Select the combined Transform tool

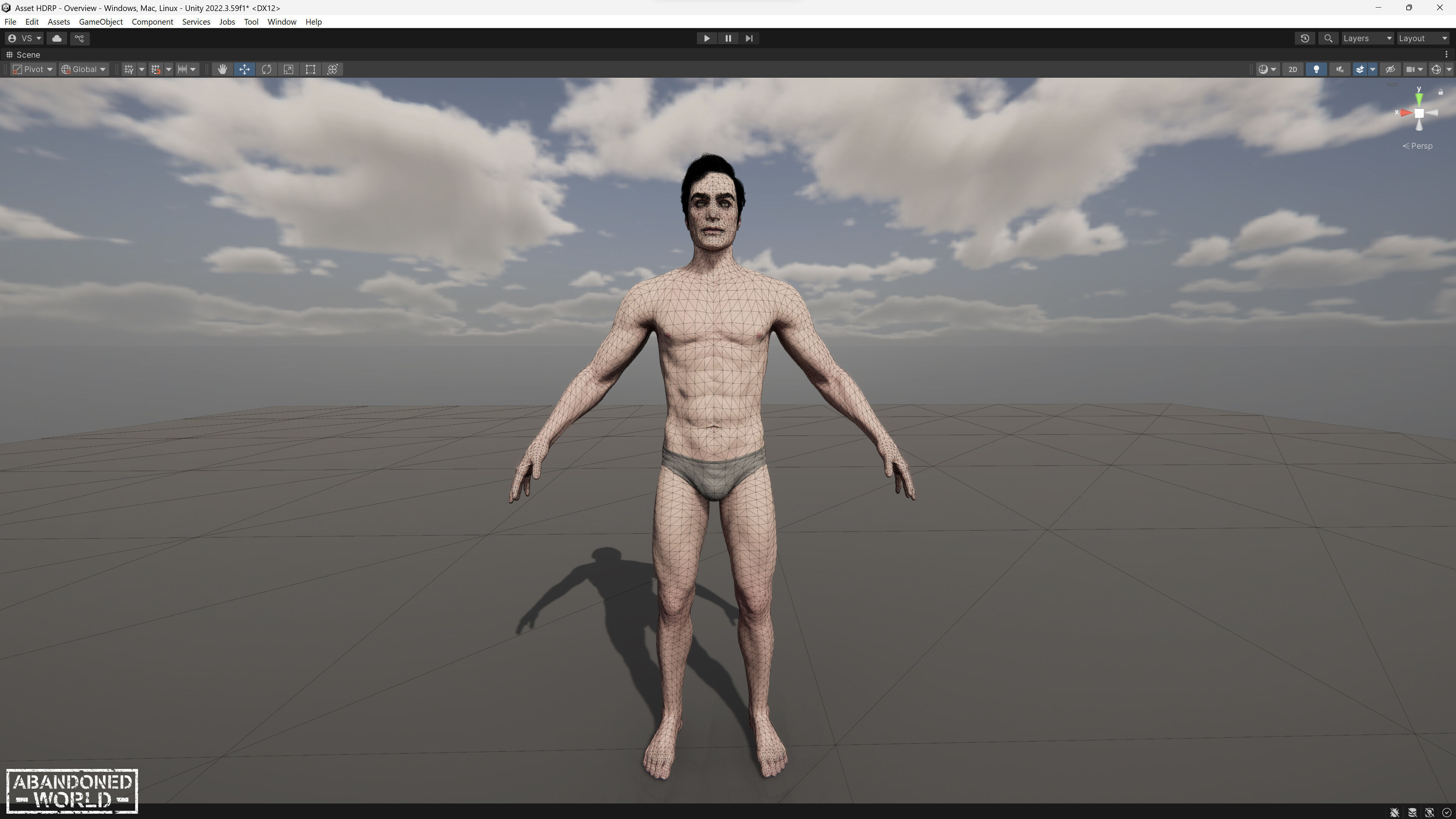pos(333,69)
